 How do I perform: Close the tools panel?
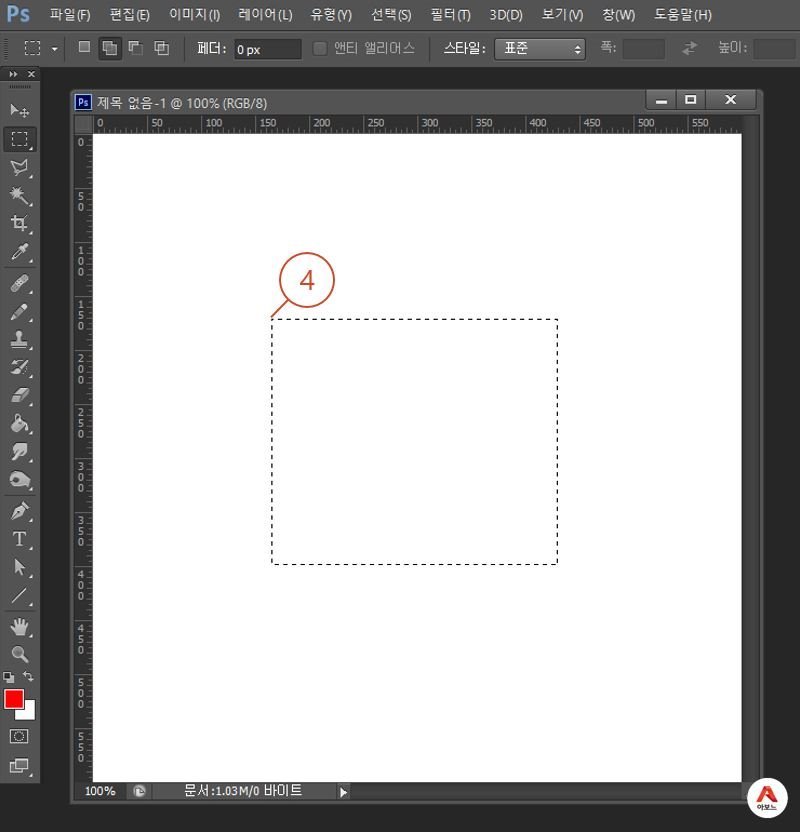click(x=31, y=74)
